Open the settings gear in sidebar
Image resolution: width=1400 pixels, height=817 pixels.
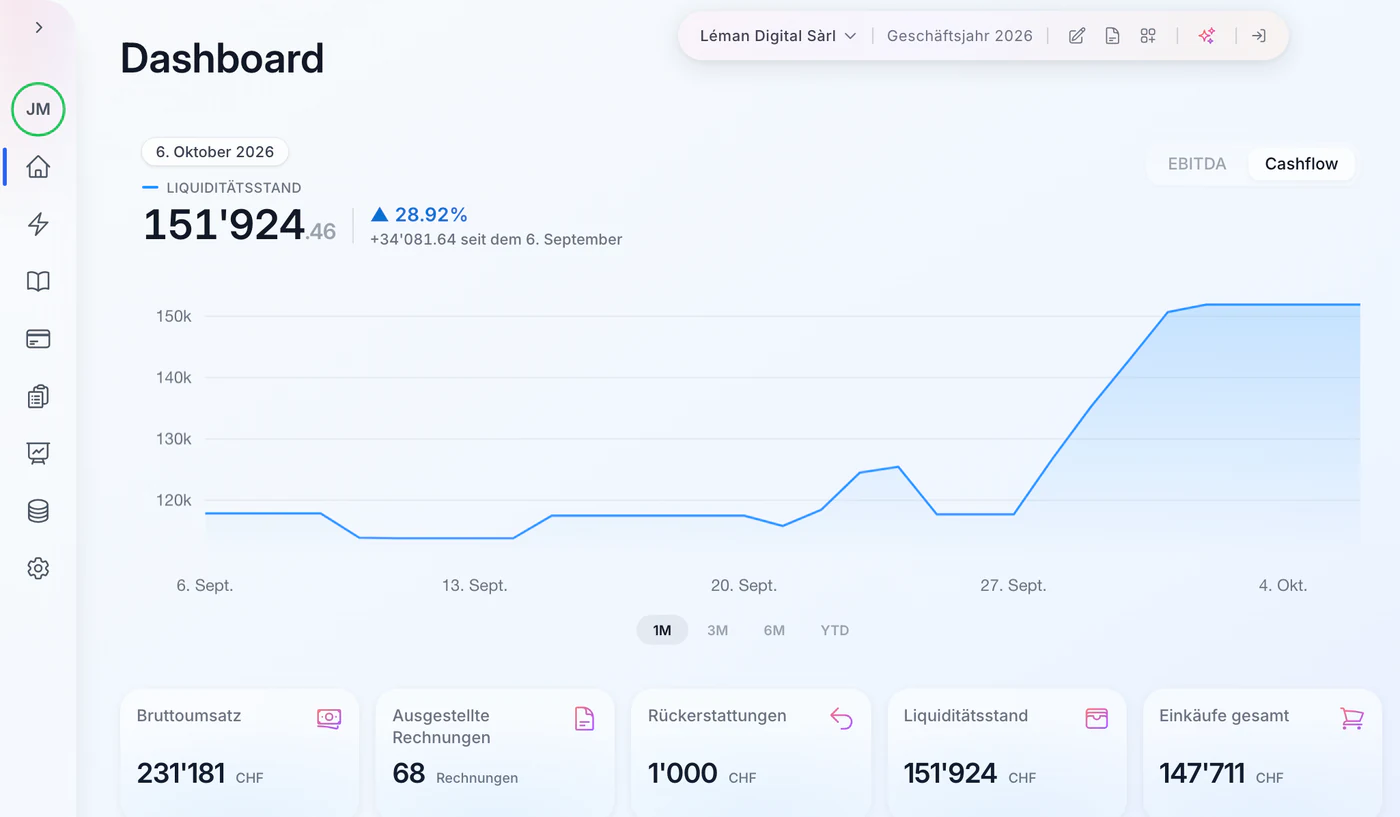pyautogui.click(x=38, y=568)
